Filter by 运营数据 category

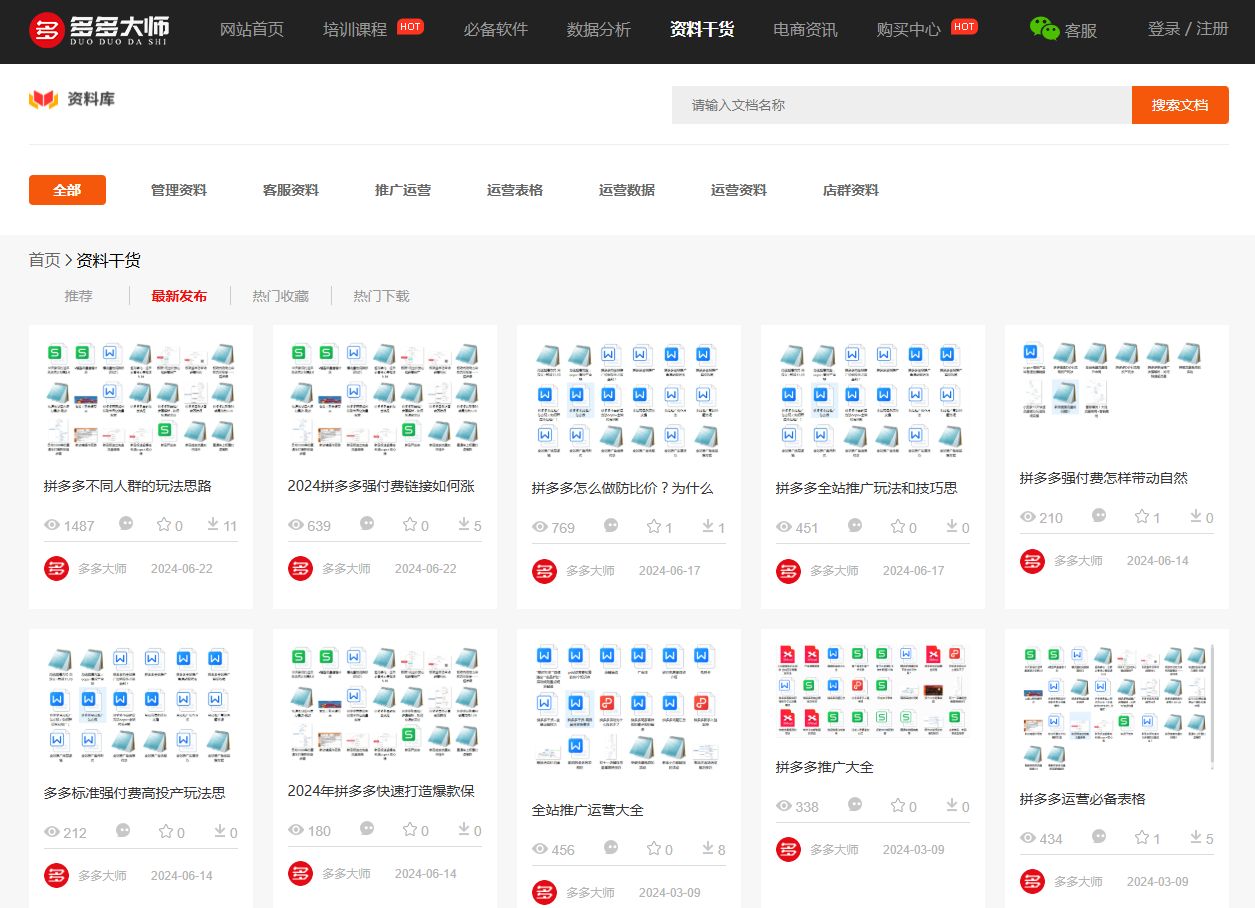tap(627, 190)
